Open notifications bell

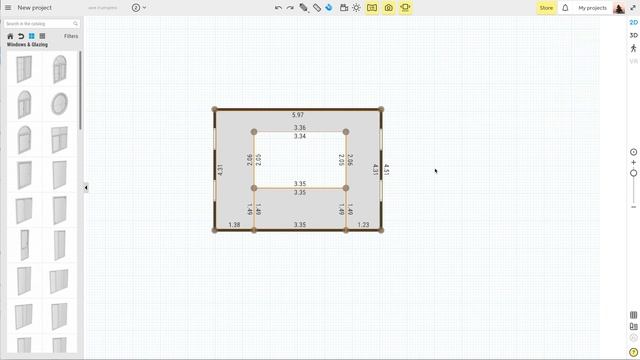[565, 8]
